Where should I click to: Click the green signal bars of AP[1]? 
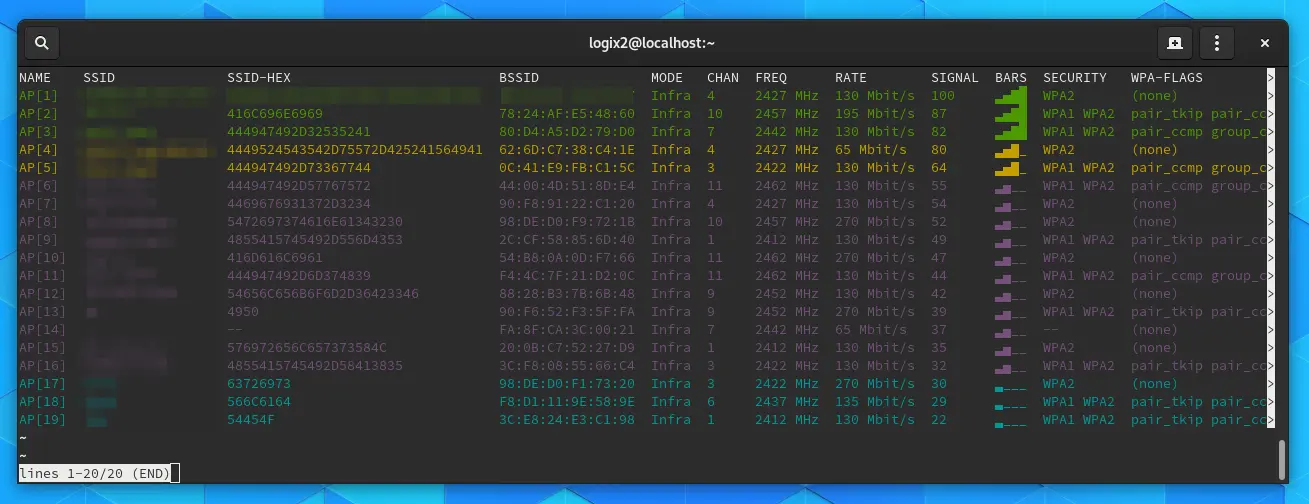click(1011, 96)
